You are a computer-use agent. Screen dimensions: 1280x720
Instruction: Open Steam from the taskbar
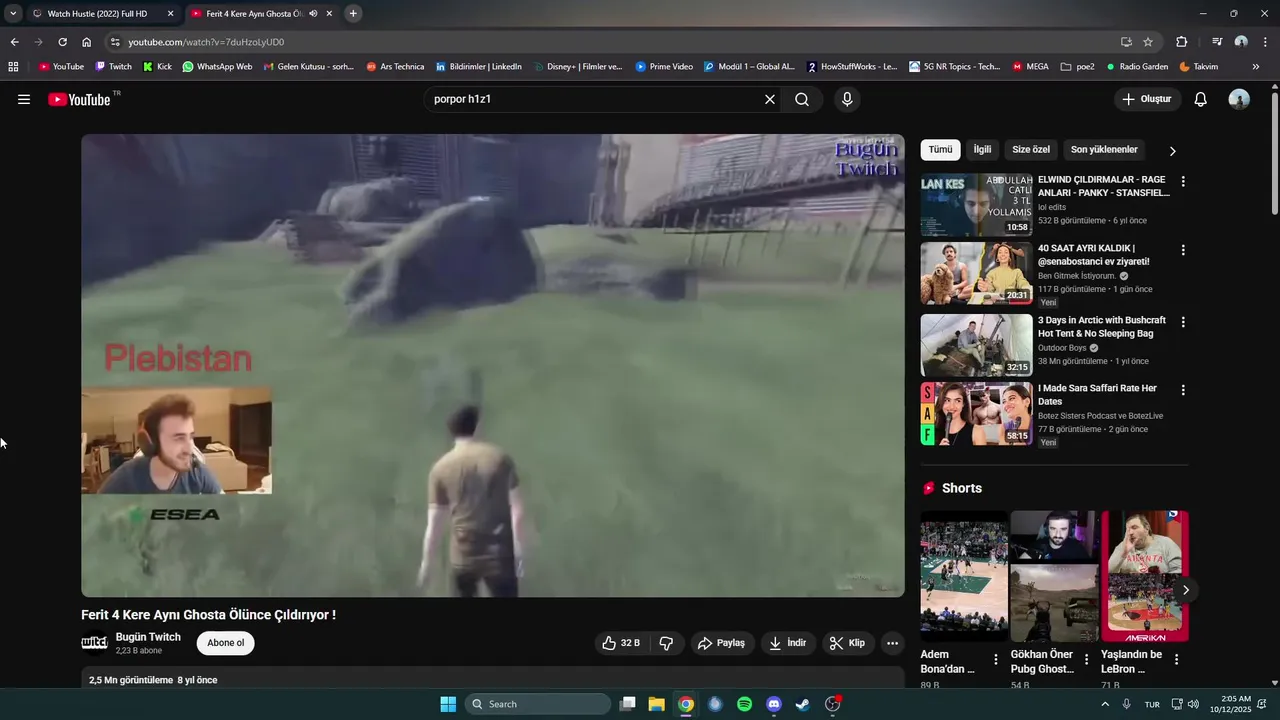click(x=802, y=704)
